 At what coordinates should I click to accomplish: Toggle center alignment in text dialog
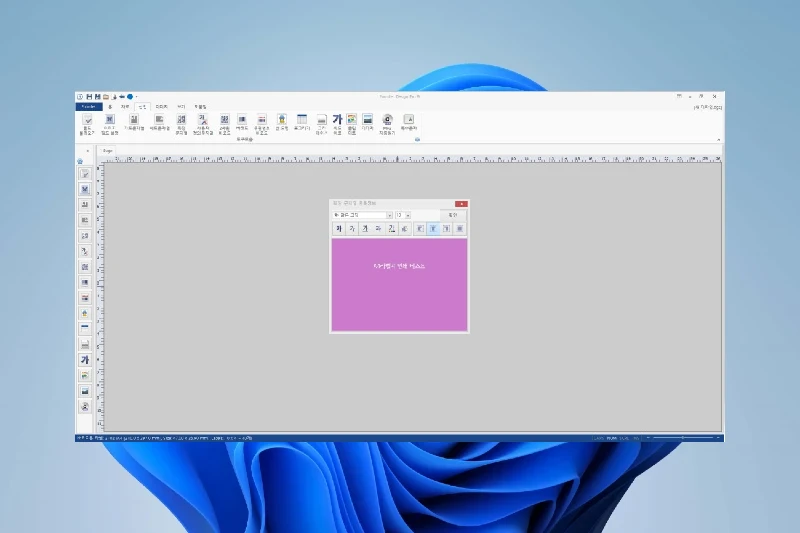pos(433,229)
